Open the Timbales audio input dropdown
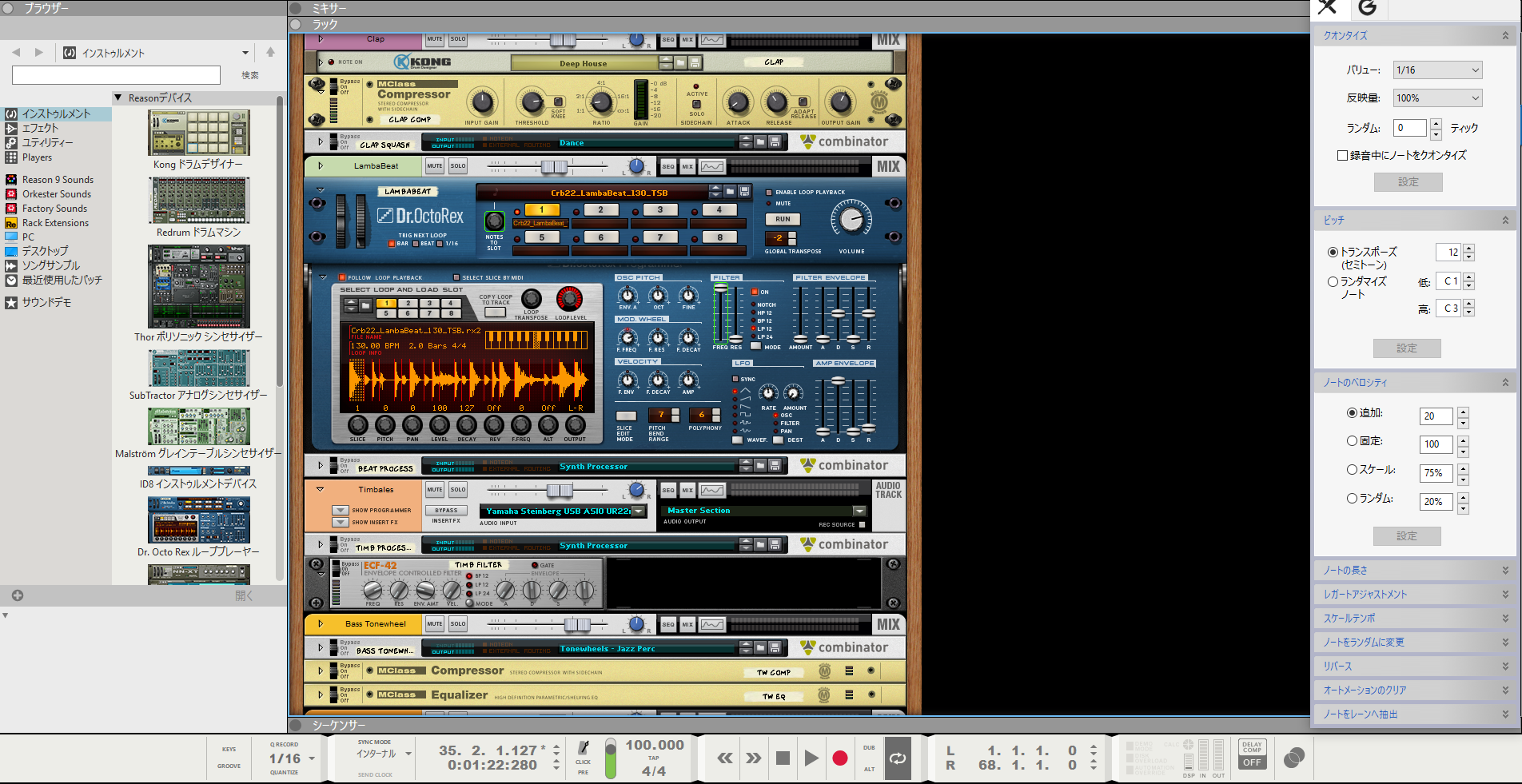This screenshot has width=1522, height=784. 639,511
